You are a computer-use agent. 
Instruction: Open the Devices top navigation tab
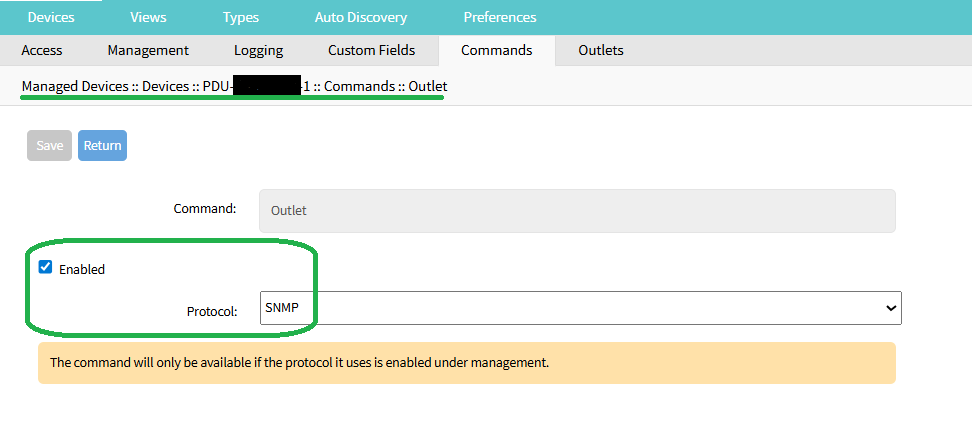pos(51,17)
